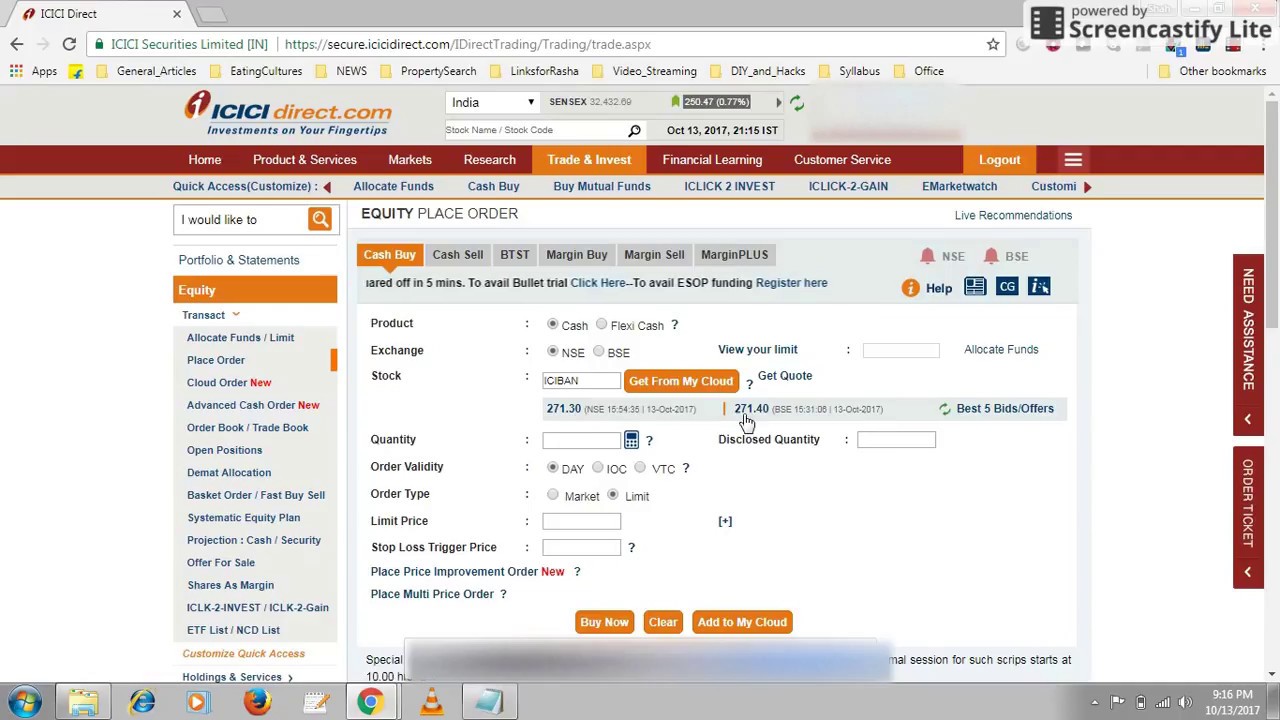The height and width of the screenshot is (720, 1280).
Task: Click the orange Help info icon
Action: point(910,288)
